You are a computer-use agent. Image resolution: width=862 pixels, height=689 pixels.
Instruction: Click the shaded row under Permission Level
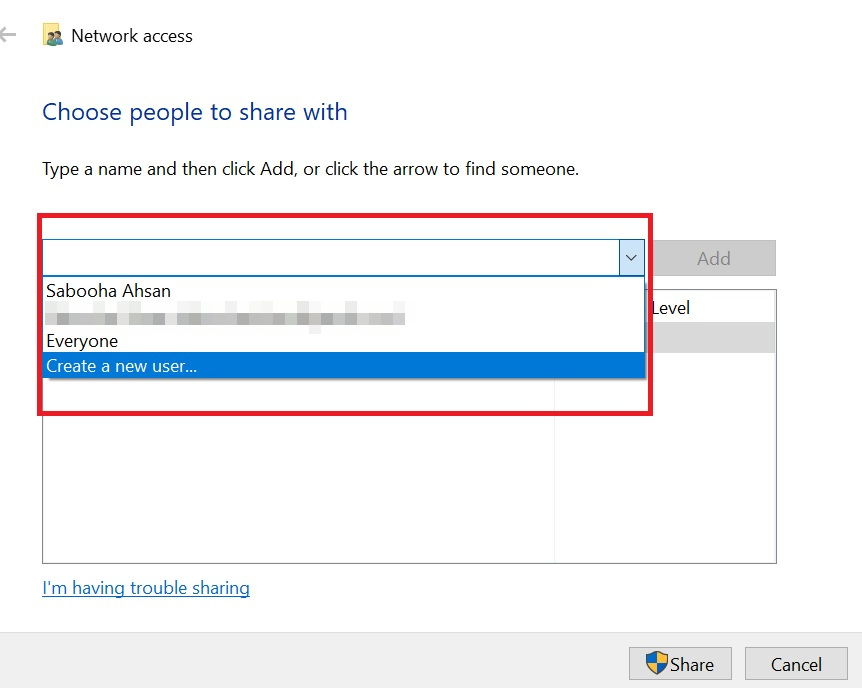712,337
